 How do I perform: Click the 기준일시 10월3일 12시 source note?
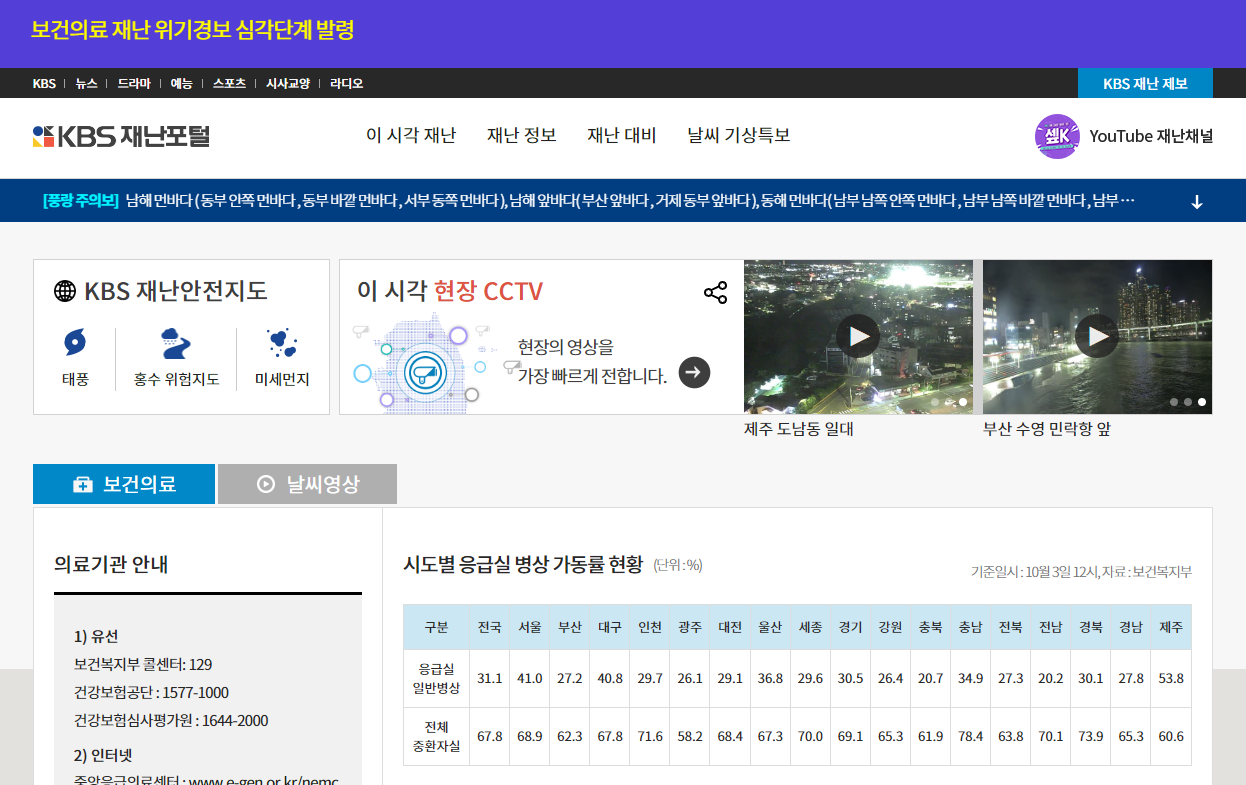click(x=1081, y=572)
